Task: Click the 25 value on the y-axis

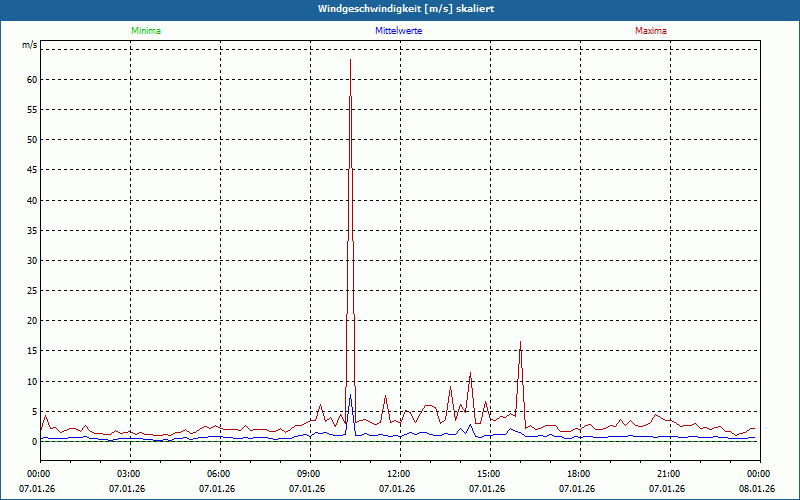Action: pyautogui.click(x=32, y=291)
